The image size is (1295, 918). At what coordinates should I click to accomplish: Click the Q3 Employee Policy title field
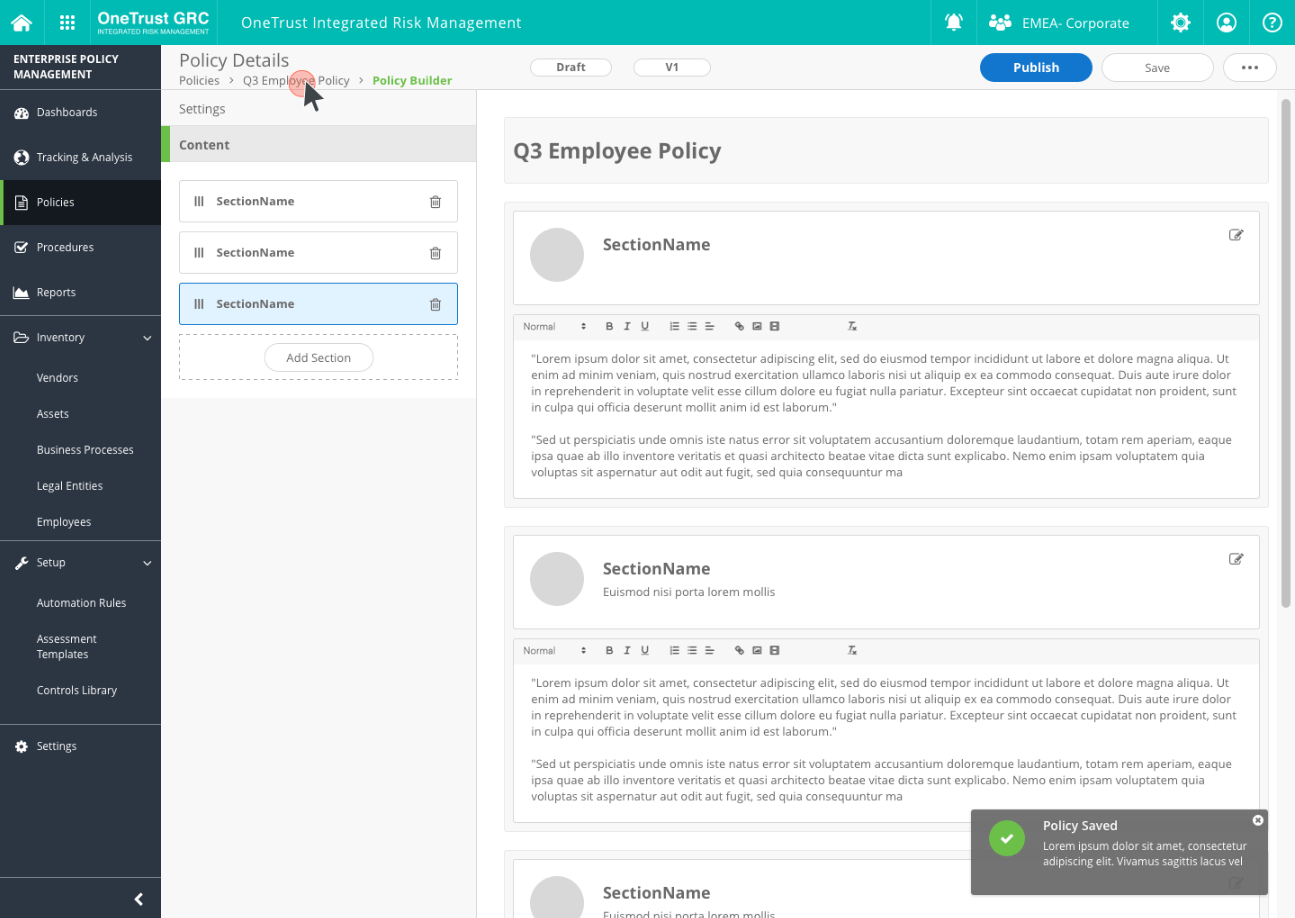coord(886,151)
